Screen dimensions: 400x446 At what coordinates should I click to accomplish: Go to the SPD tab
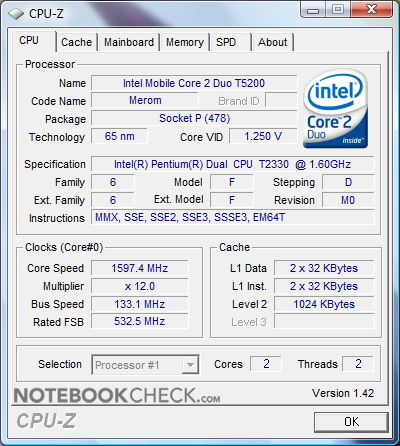pos(230,42)
